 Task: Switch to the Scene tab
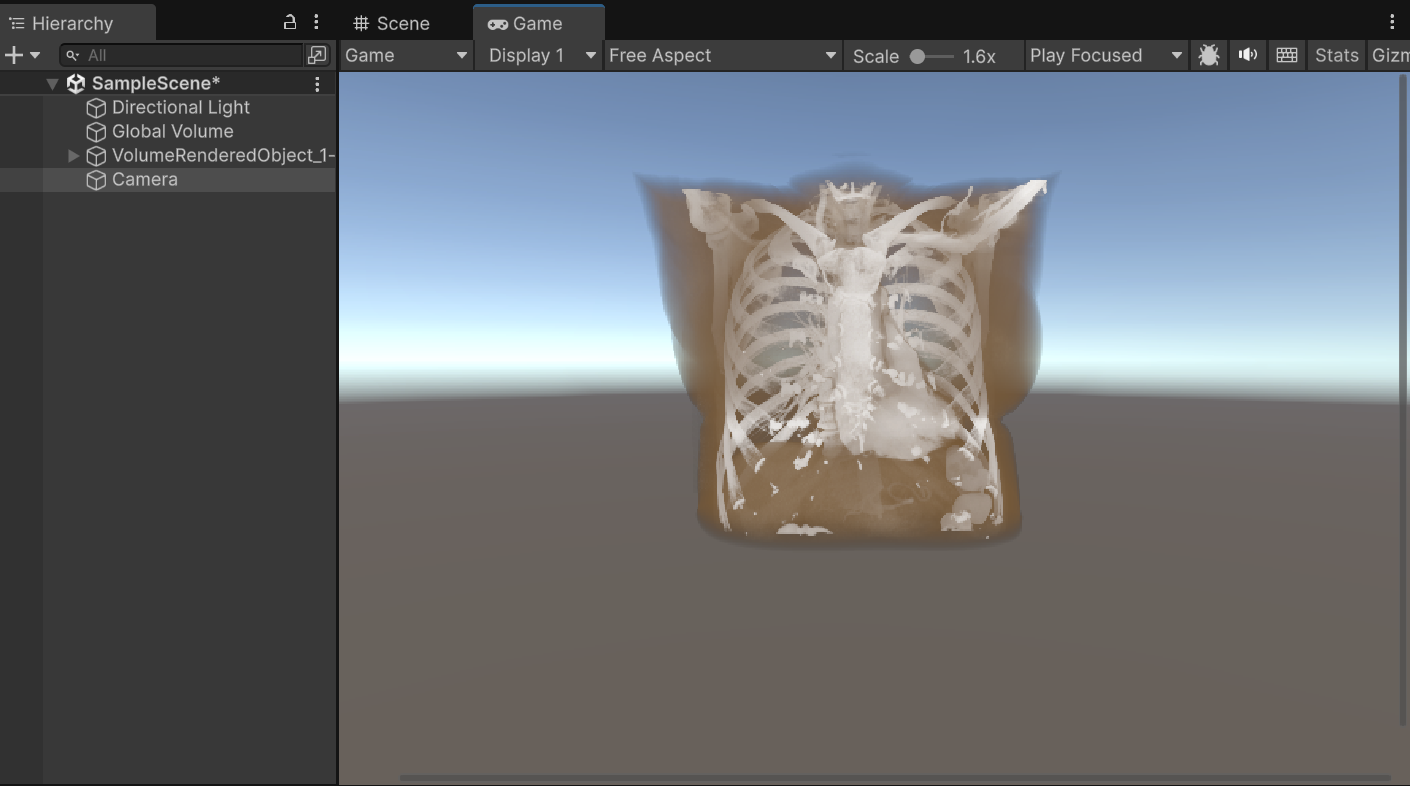tap(392, 23)
